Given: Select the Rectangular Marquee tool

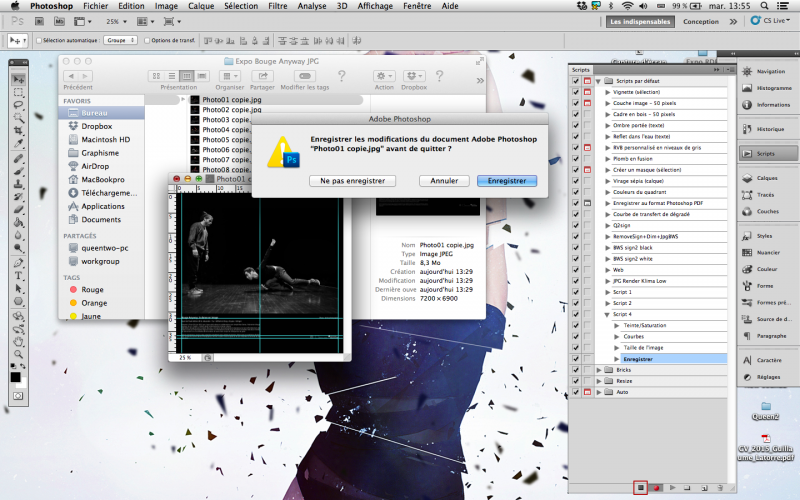Looking at the screenshot, I should pyautogui.click(x=18, y=92).
